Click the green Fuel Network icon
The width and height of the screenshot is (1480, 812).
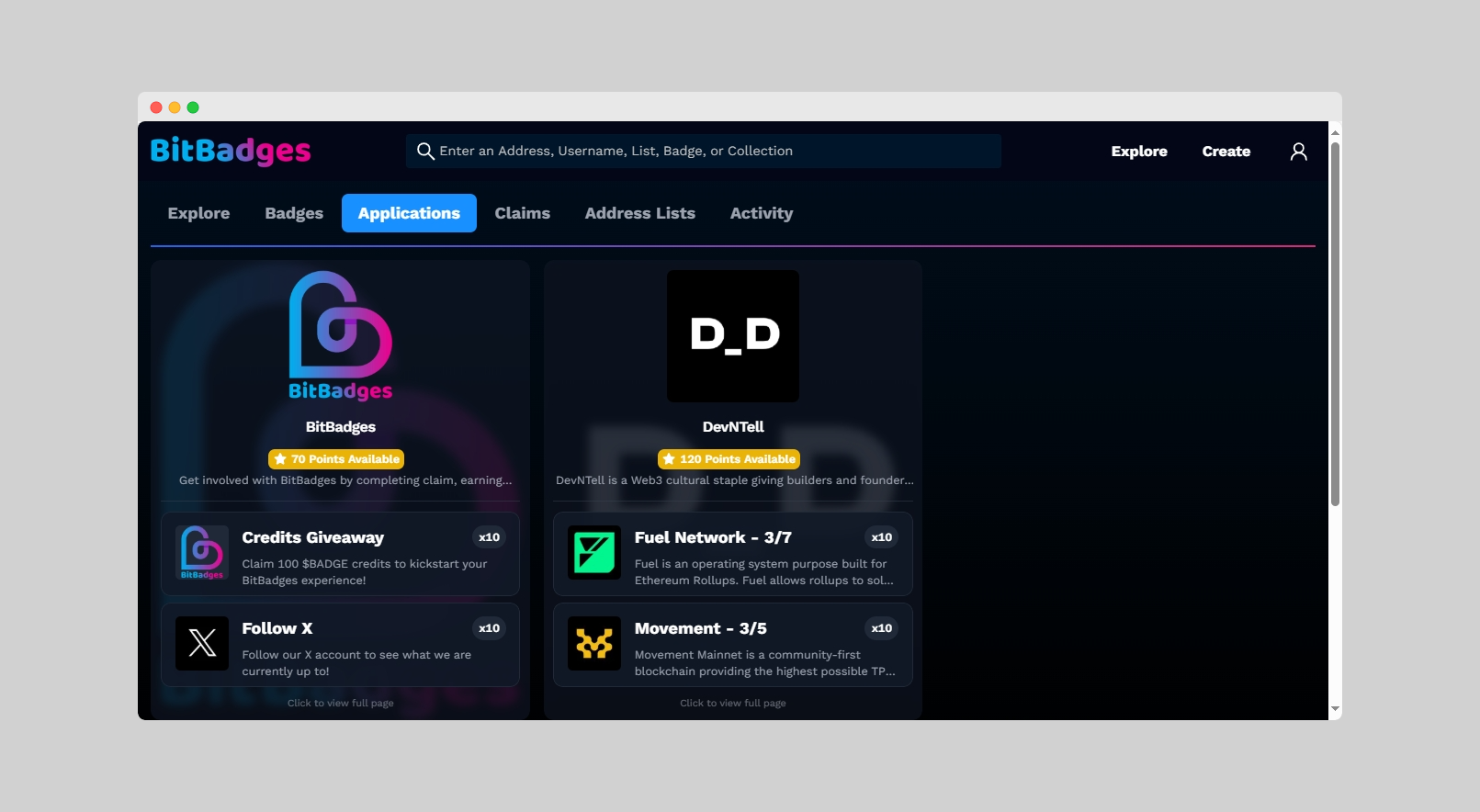(x=594, y=553)
